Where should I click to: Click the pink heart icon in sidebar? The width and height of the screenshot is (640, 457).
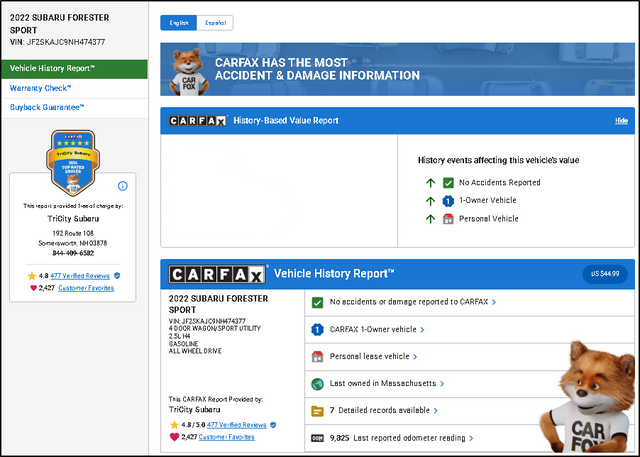tap(33, 288)
